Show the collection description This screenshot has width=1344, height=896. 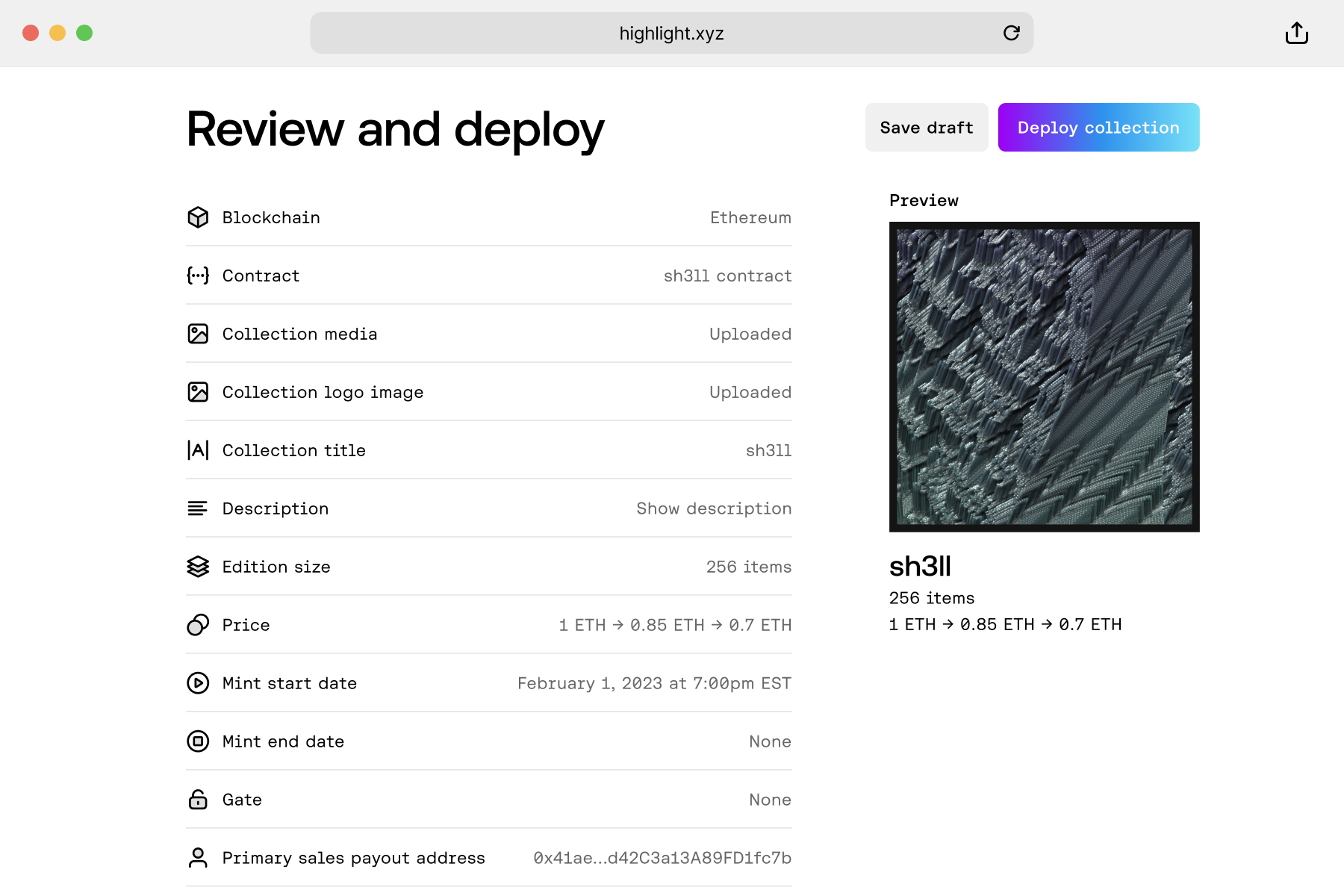pos(714,508)
